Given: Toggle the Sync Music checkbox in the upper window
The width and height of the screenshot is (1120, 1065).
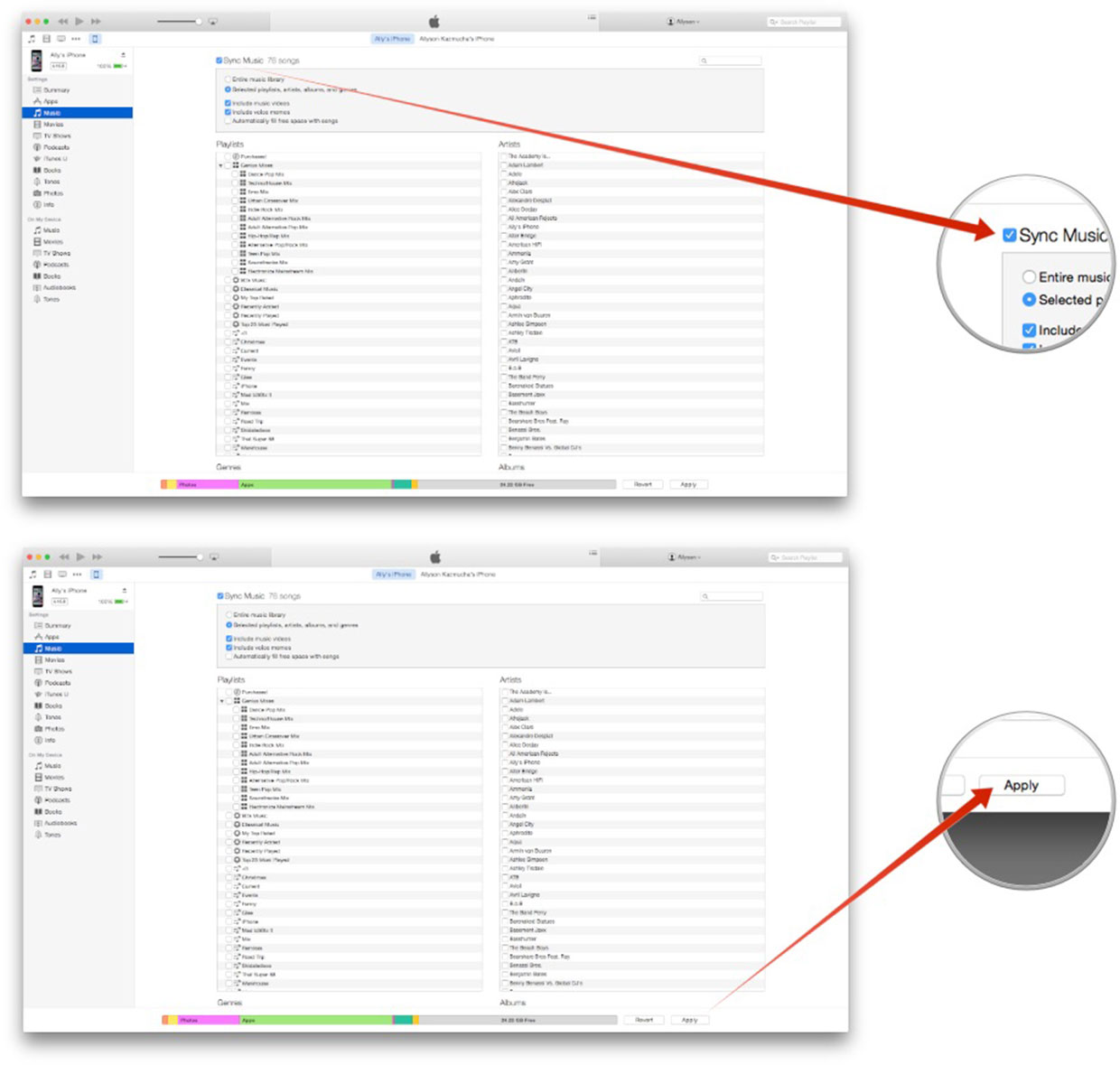Looking at the screenshot, I should [x=219, y=61].
